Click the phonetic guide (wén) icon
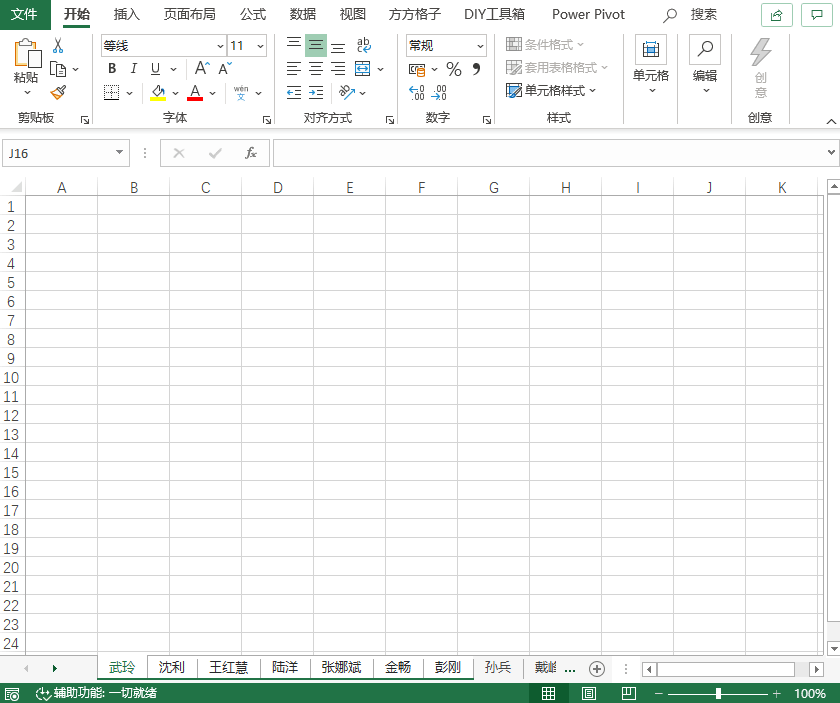 [241, 93]
